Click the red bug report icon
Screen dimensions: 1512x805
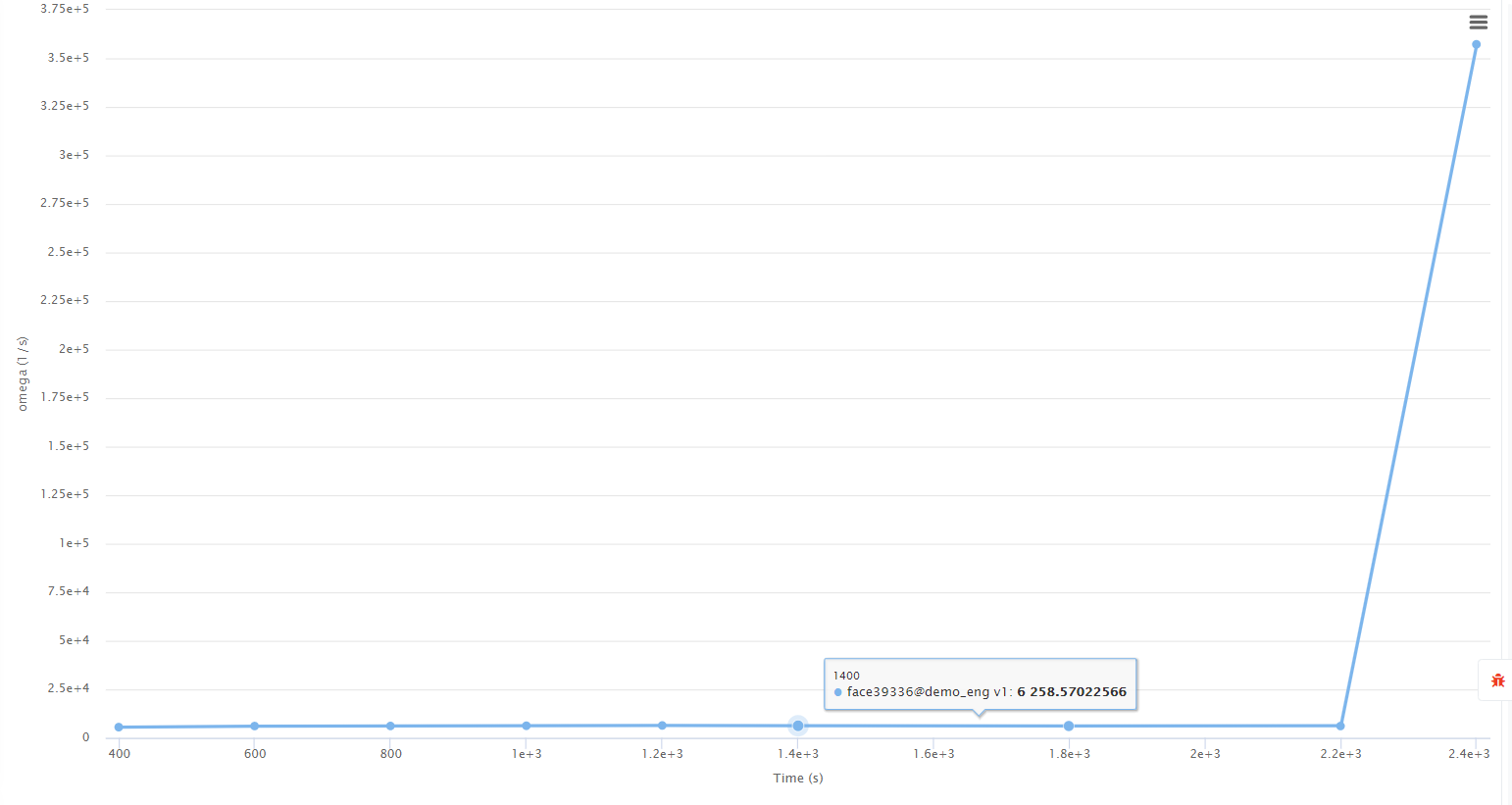click(x=1497, y=679)
